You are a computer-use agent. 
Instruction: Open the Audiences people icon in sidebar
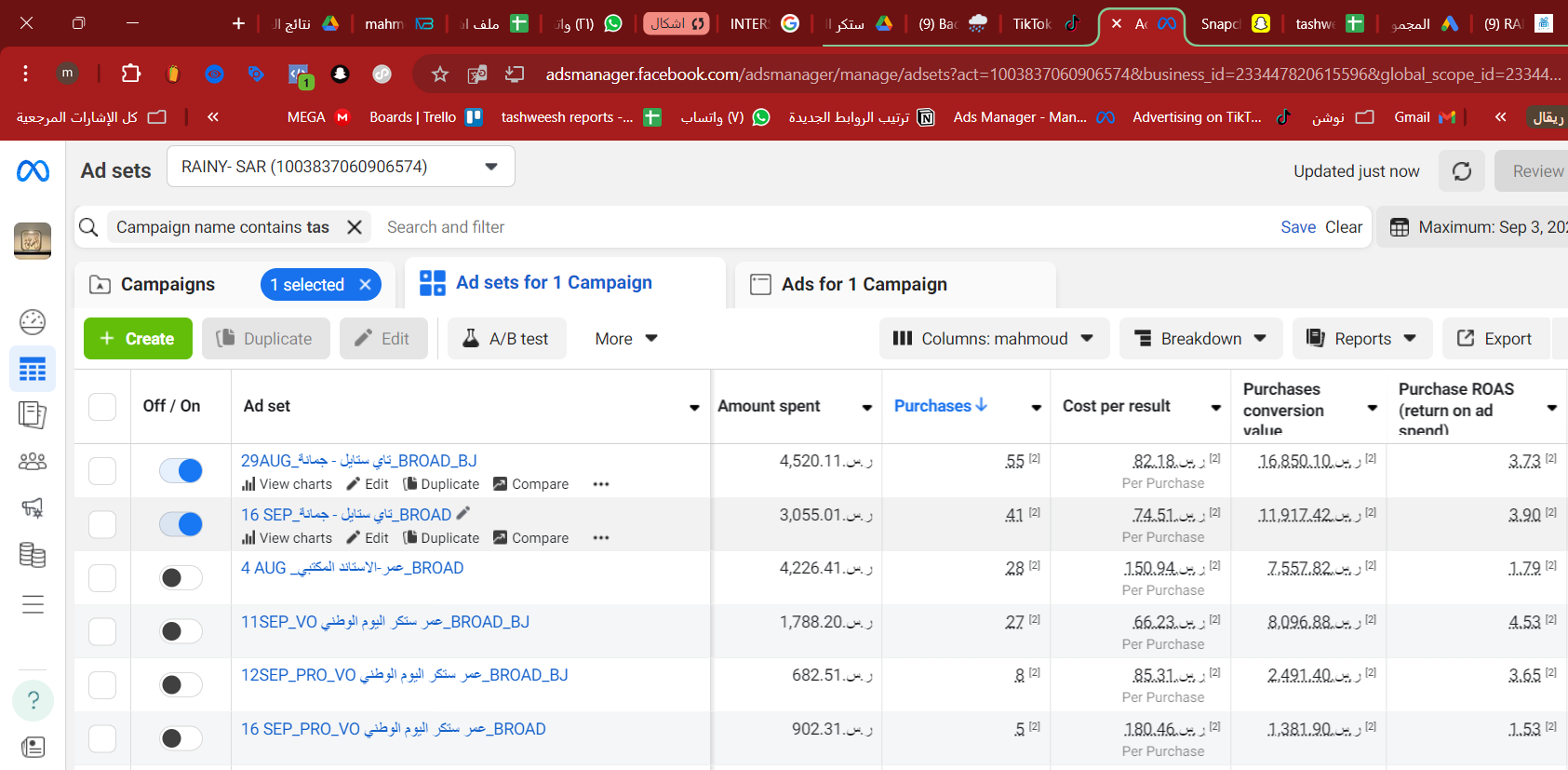[x=33, y=462]
